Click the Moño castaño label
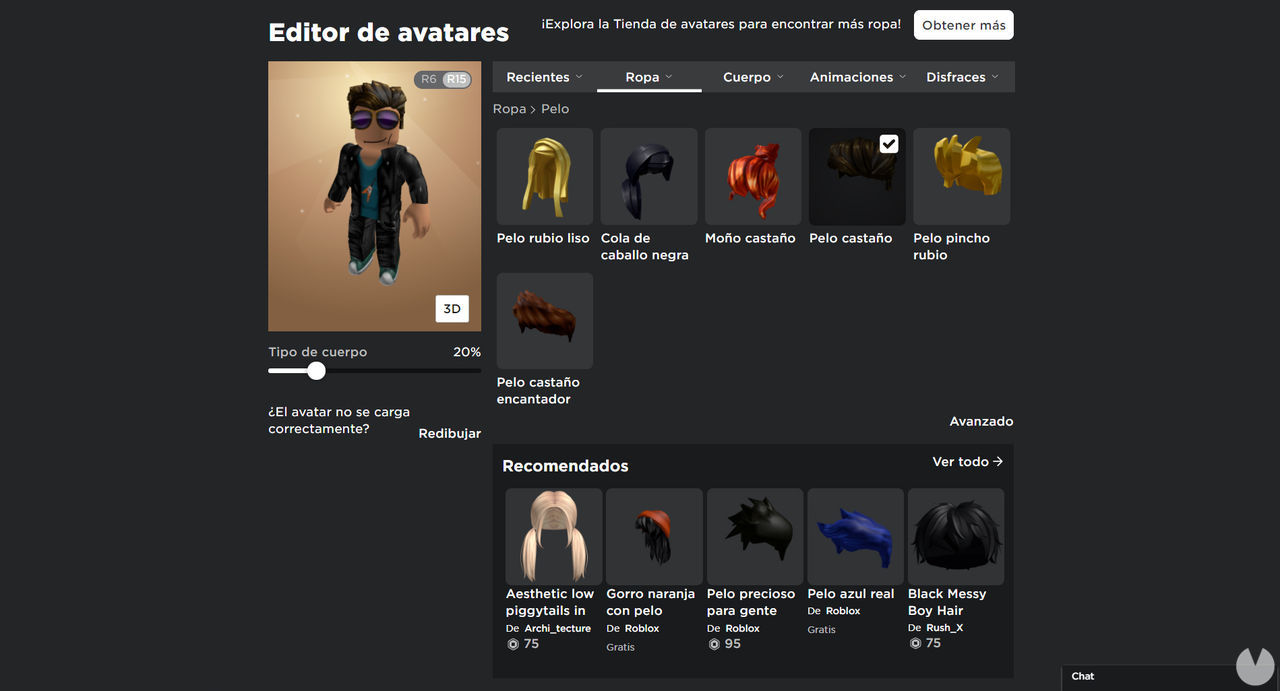 click(750, 238)
